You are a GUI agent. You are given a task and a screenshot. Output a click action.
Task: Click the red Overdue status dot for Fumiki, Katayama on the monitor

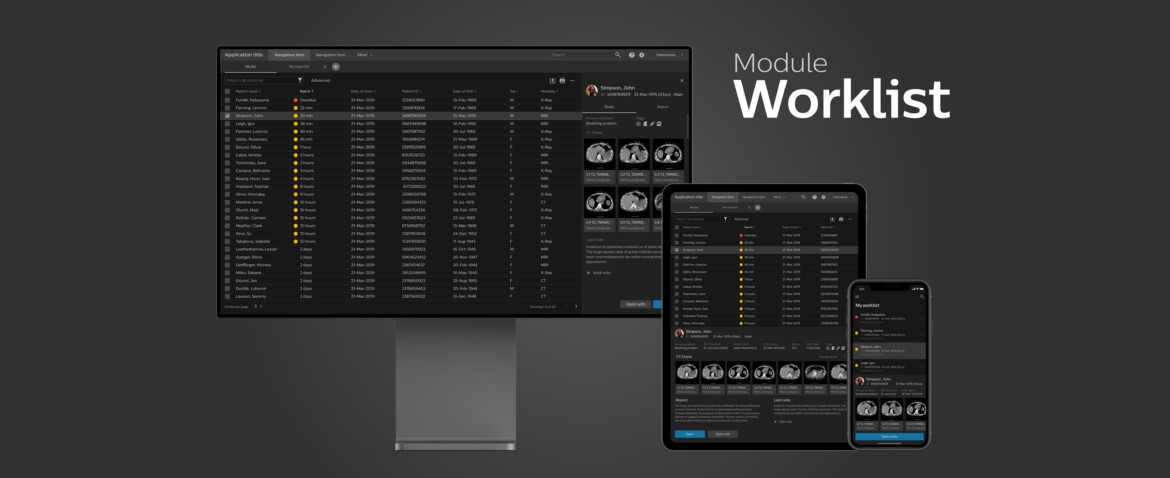click(295, 100)
